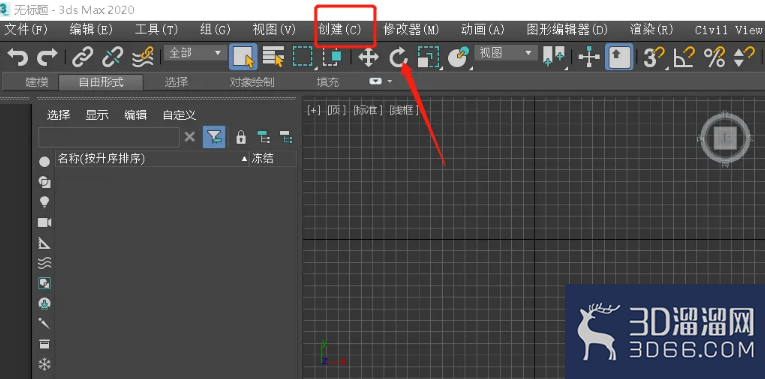The image size is (765, 379).
Task: Choose the Select and Scale tool
Action: (x=428, y=57)
